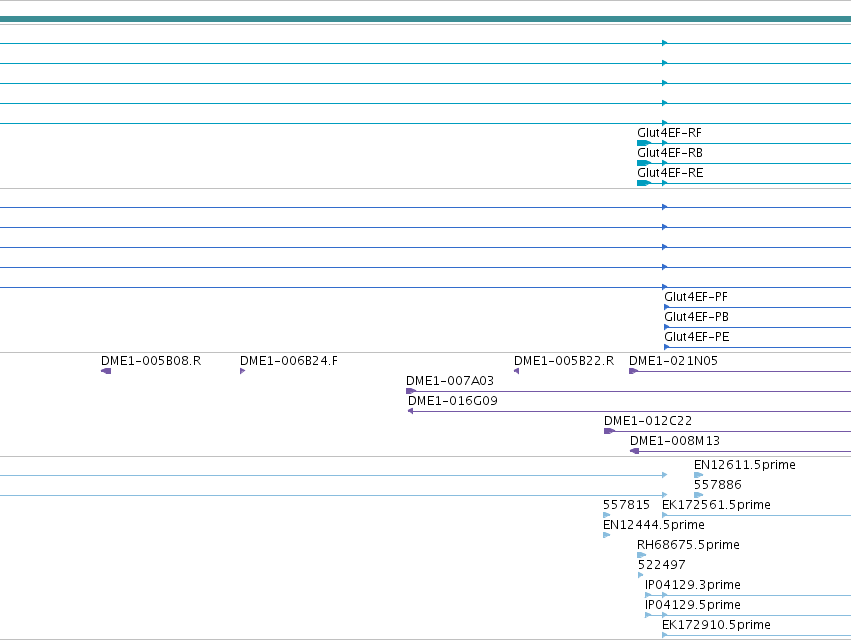Click the DME1-021N05 purple exon block
Image resolution: width=851 pixels, height=640 pixels.
coord(633,371)
